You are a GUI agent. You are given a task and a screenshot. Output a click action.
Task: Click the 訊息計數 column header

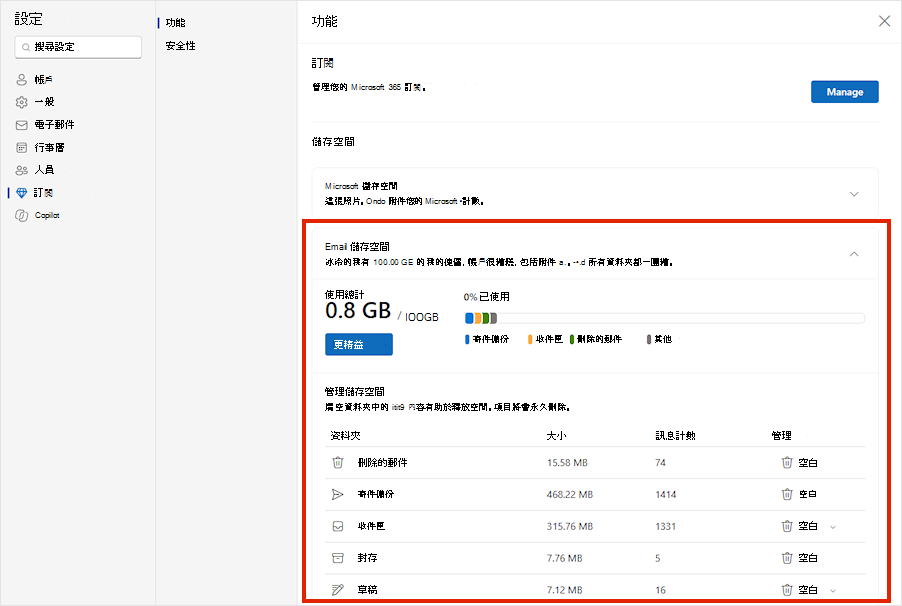[x=675, y=436]
